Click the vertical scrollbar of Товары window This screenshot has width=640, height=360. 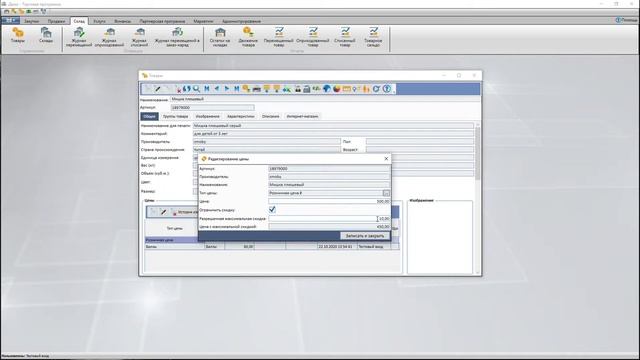coord(478,198)
